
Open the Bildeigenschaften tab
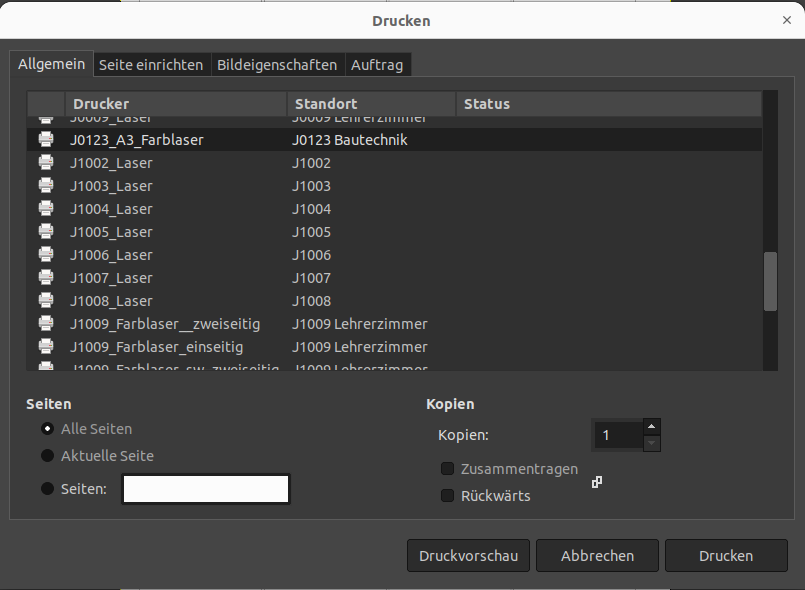[276, 64]
